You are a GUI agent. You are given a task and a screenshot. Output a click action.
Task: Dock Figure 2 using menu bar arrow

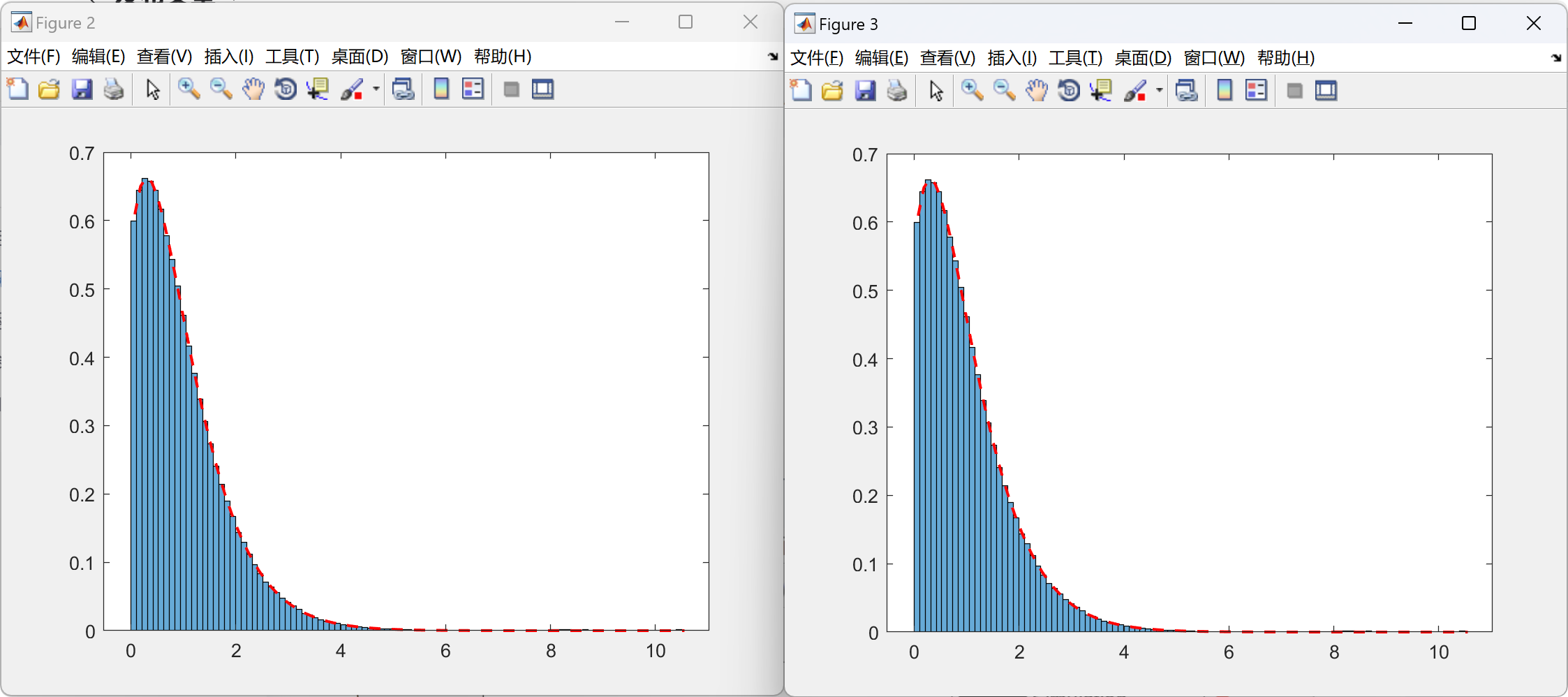click(773, 57)
